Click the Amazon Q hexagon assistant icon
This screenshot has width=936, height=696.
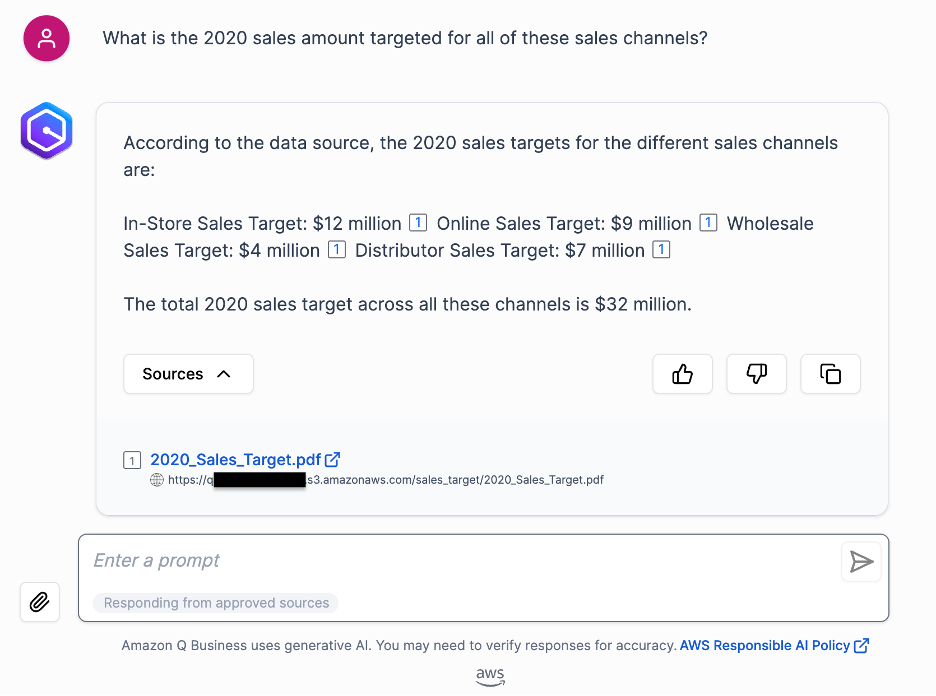(x=47, y=131)
